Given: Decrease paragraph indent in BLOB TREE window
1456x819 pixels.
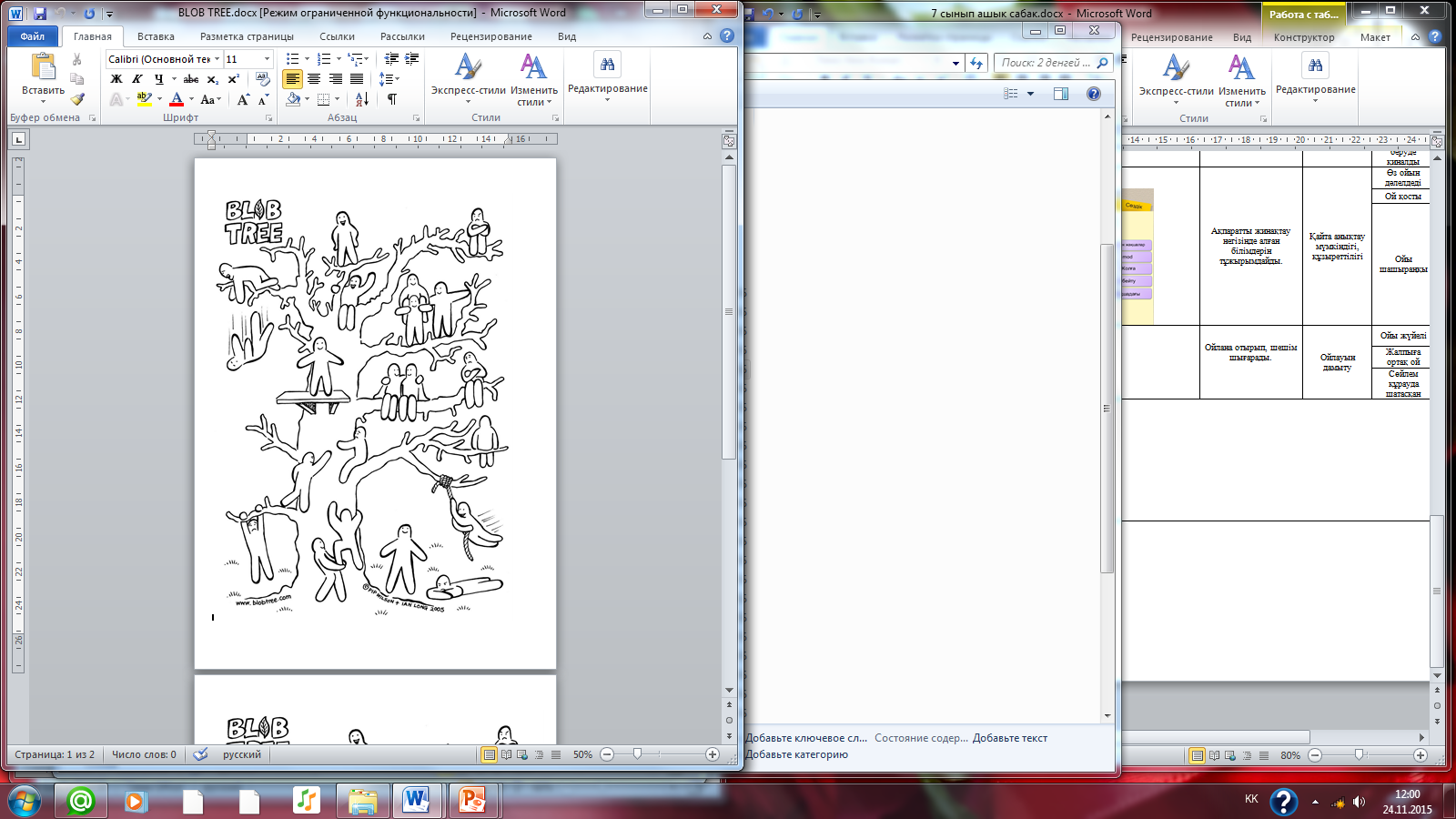Looking at the screenshot, I should pyautogui.click(x=391, y=59).
